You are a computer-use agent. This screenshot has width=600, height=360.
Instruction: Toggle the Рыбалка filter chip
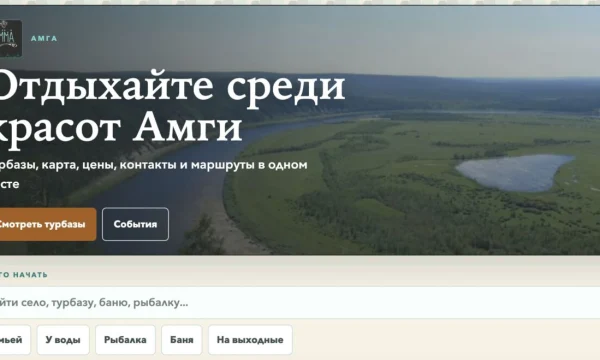pyautogui.click(x=125, y=340)
